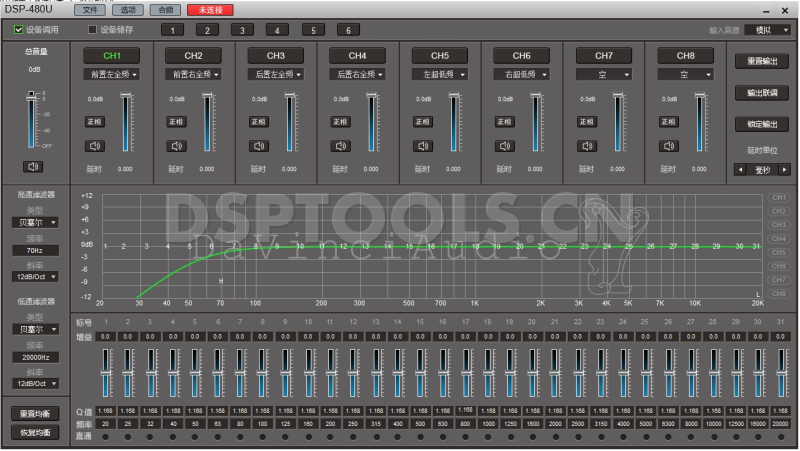The image size is (800, 451).
Task: Toggle the CH8 正相 phase button
Action: tap(668, 122)
